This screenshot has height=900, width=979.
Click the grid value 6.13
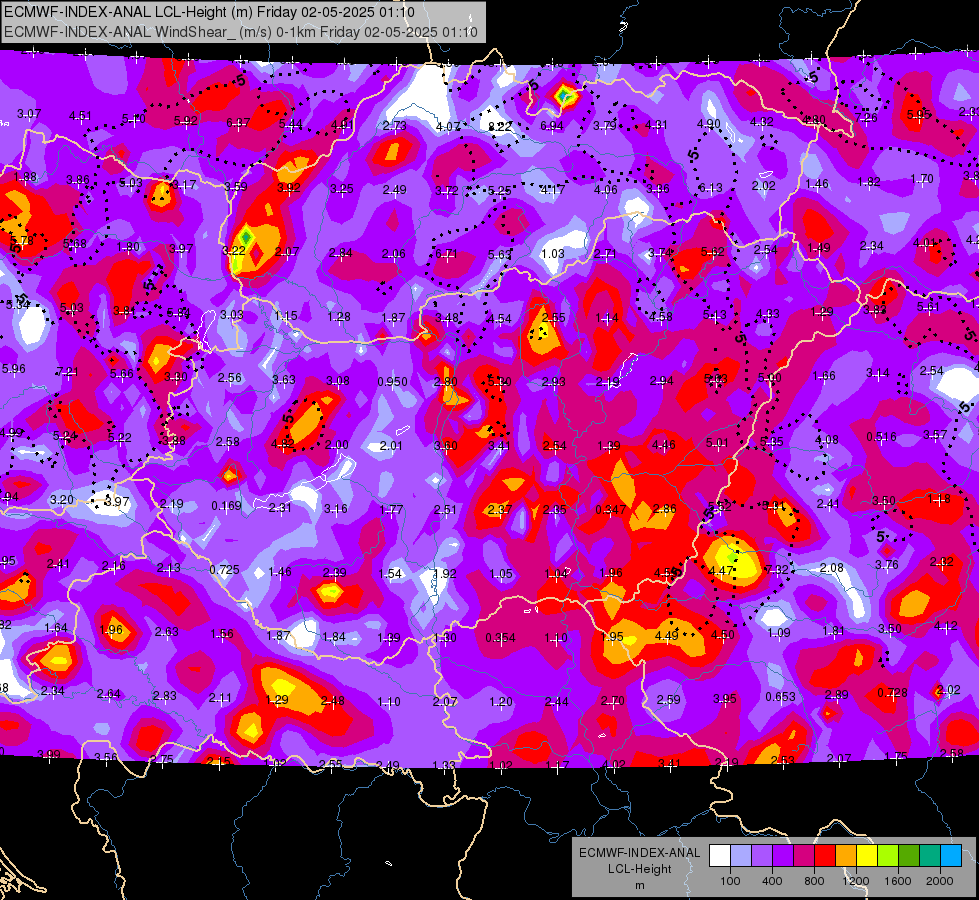click(x=711, y=187)
